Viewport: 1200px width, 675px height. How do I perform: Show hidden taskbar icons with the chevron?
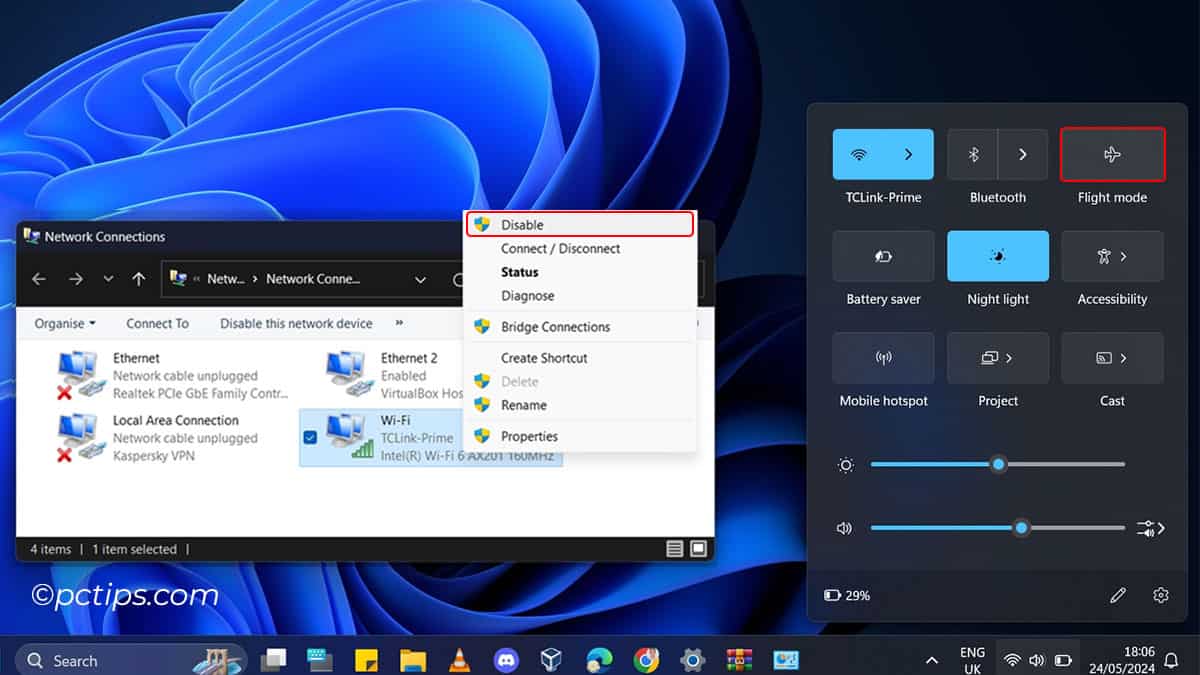click(931, 661)
